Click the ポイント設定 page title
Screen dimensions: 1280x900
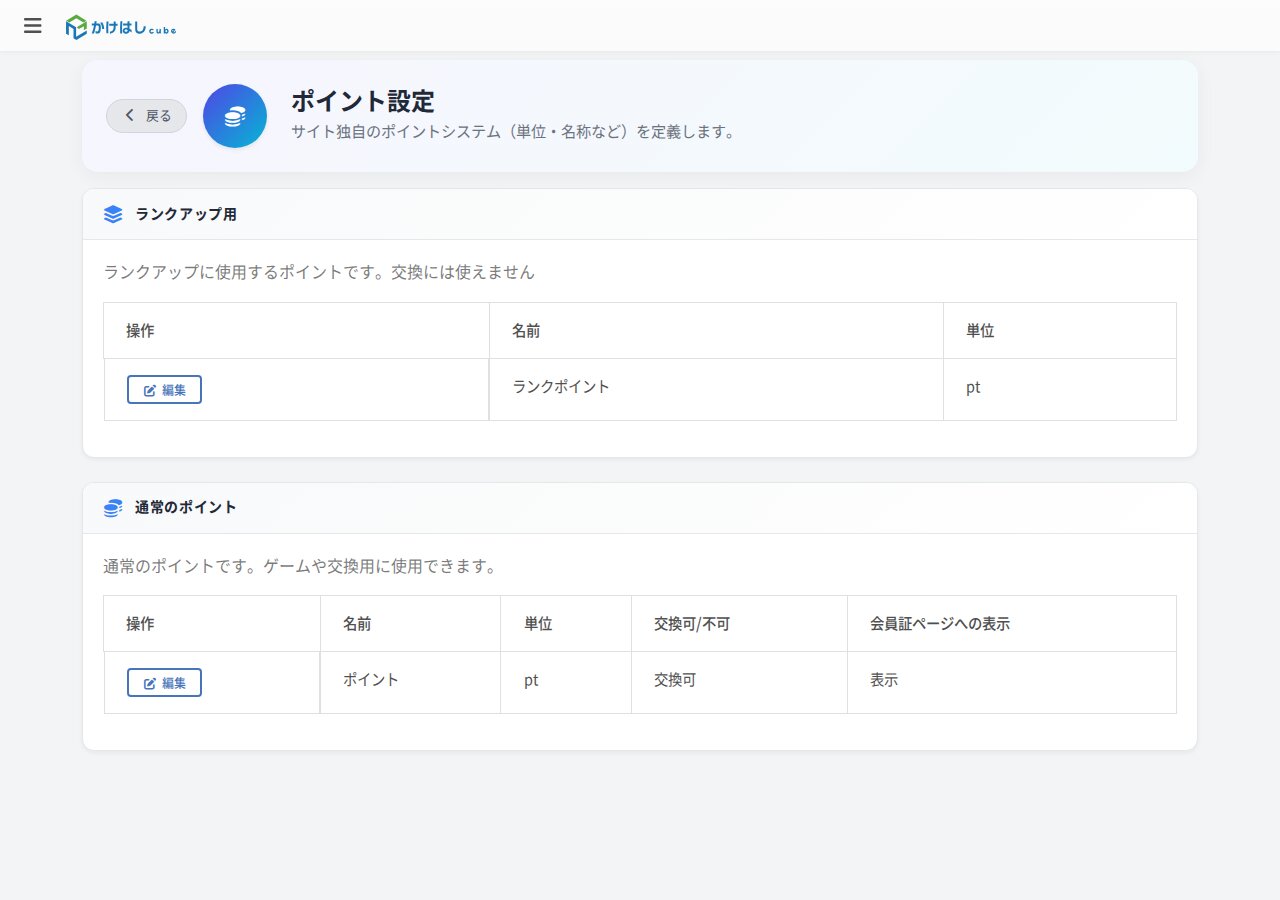click(363, 101)
